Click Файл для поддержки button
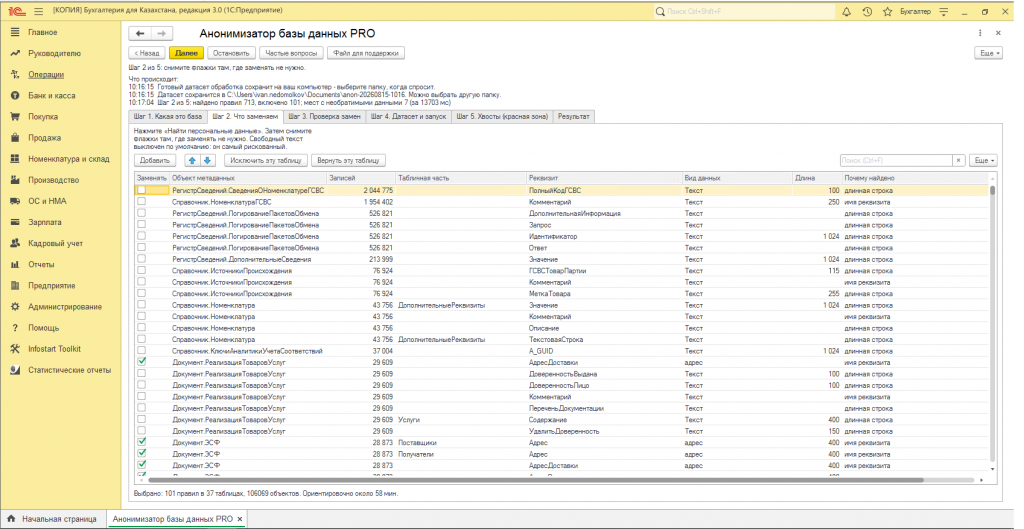Viewport: 1024px width, 529px height. pos(366,53)
